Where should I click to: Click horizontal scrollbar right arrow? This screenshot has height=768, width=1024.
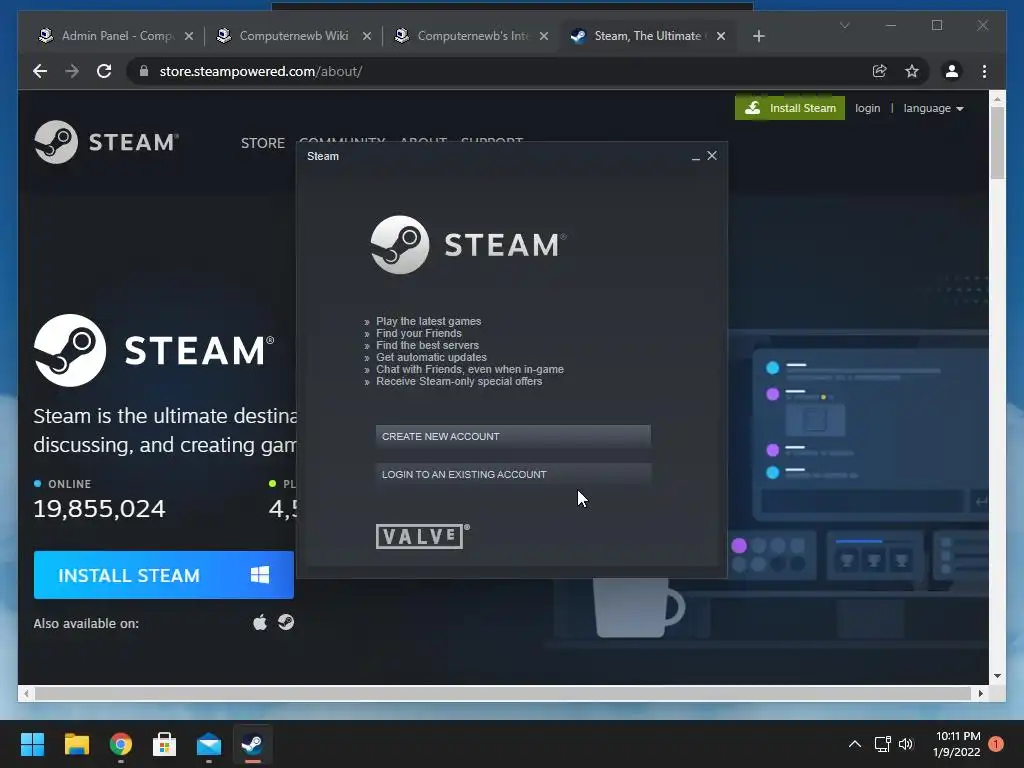pos(980,694)
